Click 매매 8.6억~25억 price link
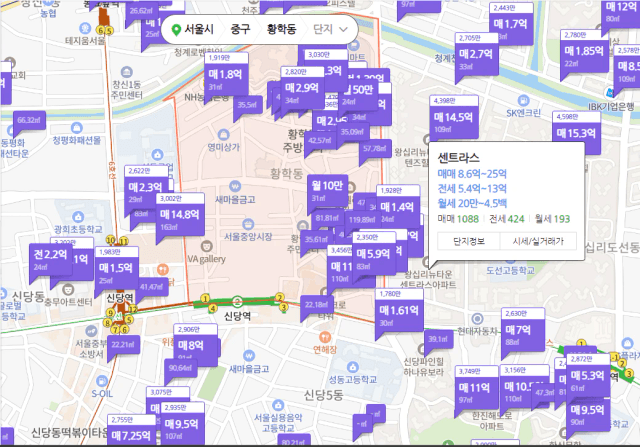Image resolution: width=640 pixels, height=447 pixels. (x=472, y=174)
